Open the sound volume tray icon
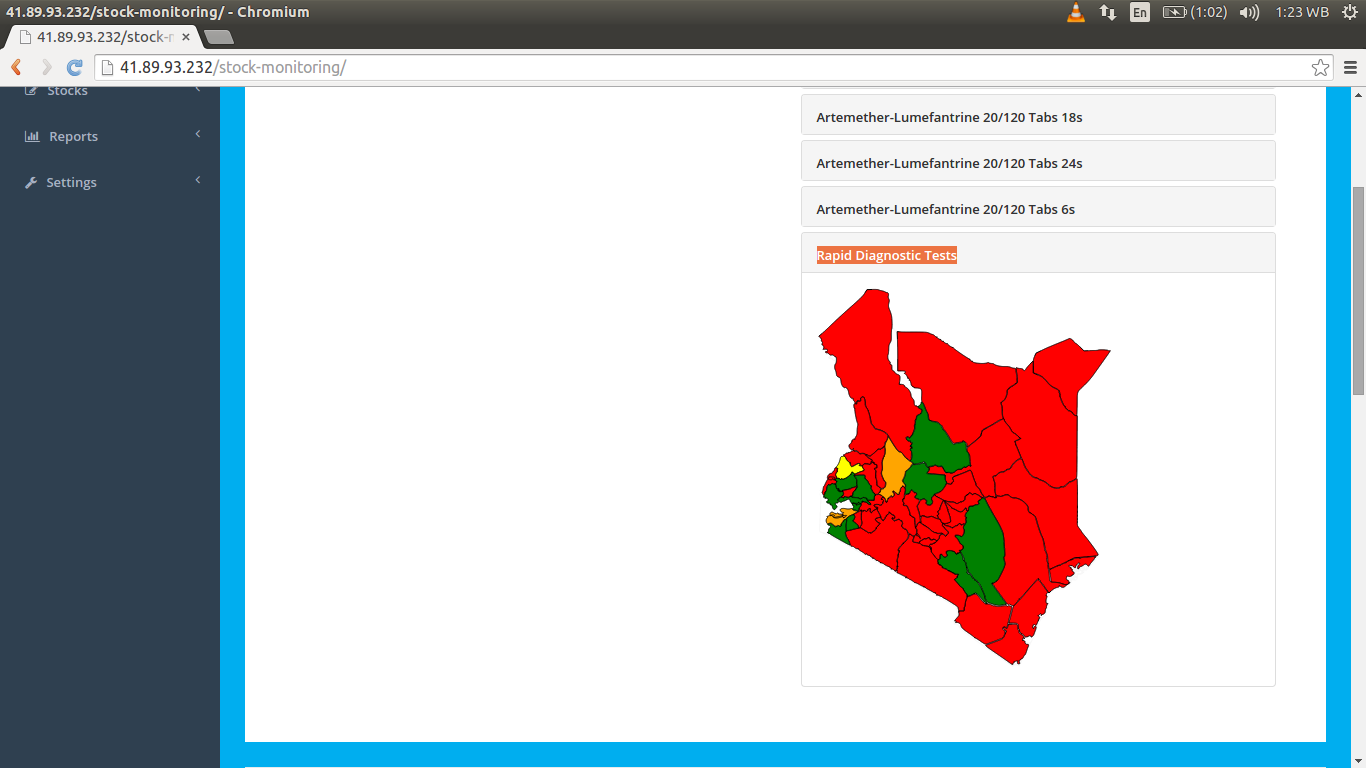The image size is (1366, 768). tap(1249, 12)
